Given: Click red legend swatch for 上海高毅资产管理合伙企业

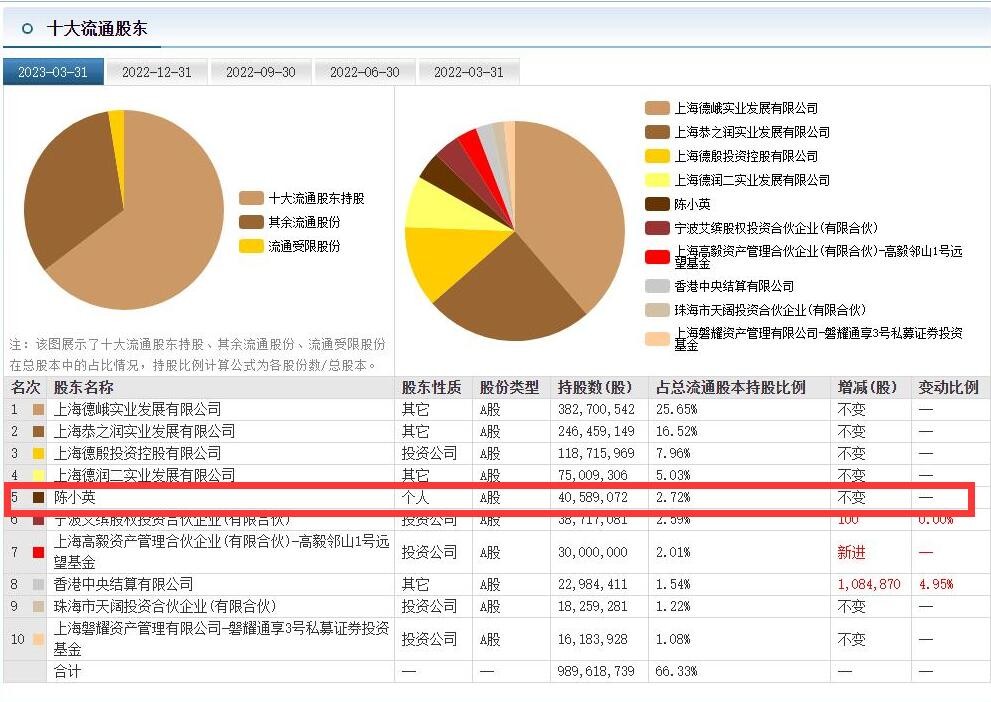Looking at the screenshot, I should pyautogui.click(x=657, y=257).
